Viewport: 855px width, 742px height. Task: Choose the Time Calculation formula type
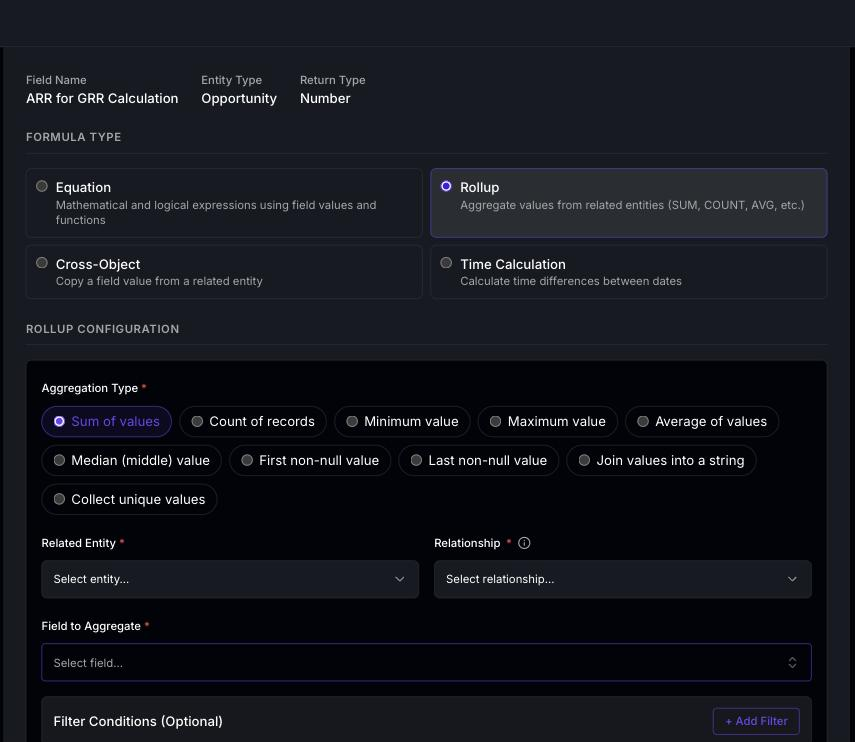(x=629, y=272)
